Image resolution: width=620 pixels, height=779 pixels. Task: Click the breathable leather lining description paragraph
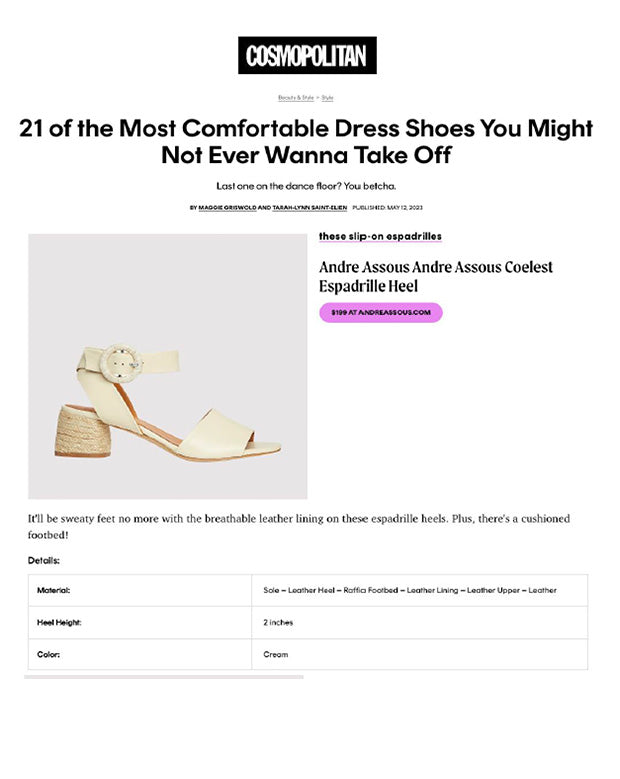tap(298, 526)
